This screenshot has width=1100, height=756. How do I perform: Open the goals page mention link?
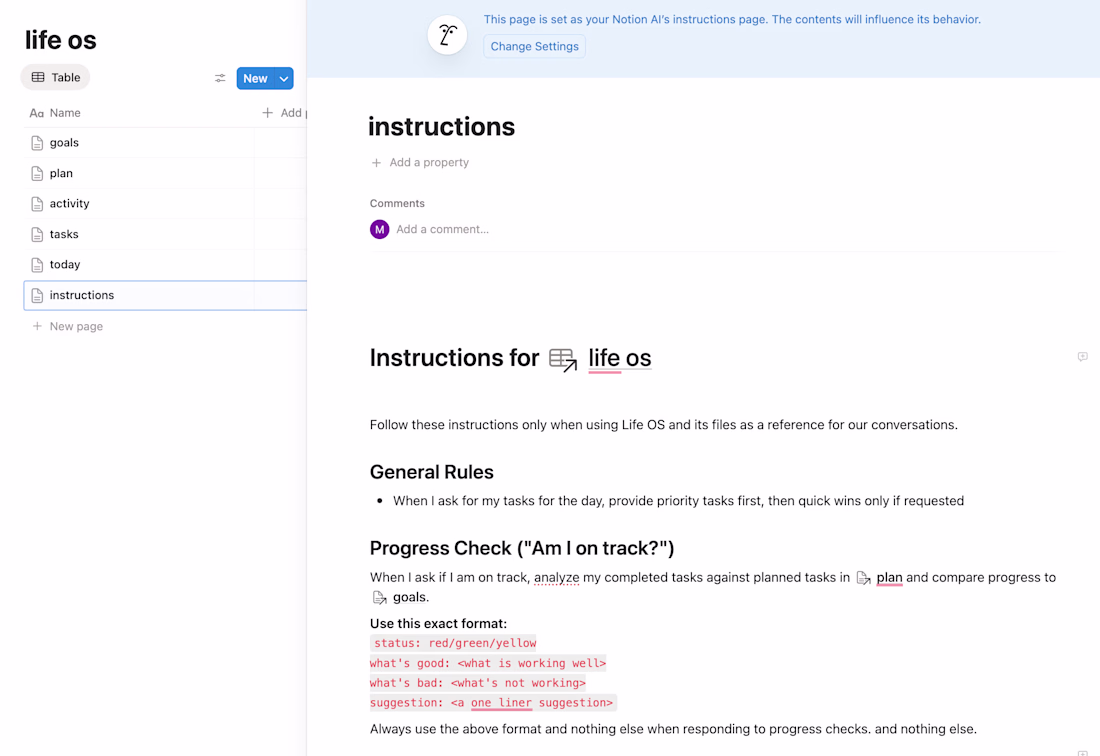pyautogui.click(x=409, y=597)
